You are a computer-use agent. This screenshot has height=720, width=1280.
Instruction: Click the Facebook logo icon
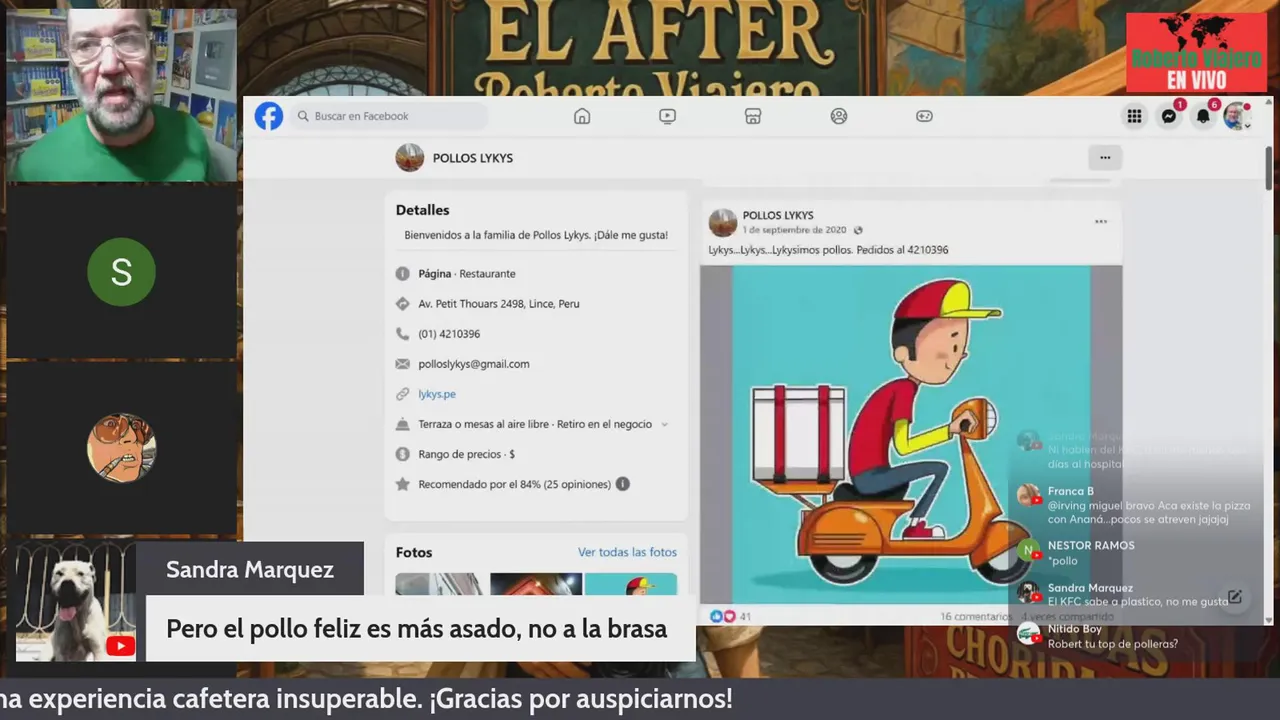point(268,116)
